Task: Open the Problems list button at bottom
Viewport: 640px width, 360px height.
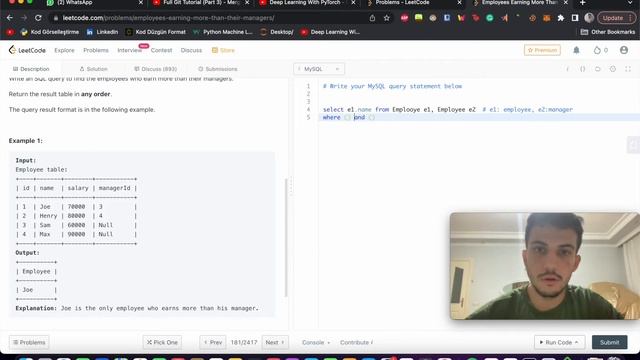Action: tap(29, 342)
